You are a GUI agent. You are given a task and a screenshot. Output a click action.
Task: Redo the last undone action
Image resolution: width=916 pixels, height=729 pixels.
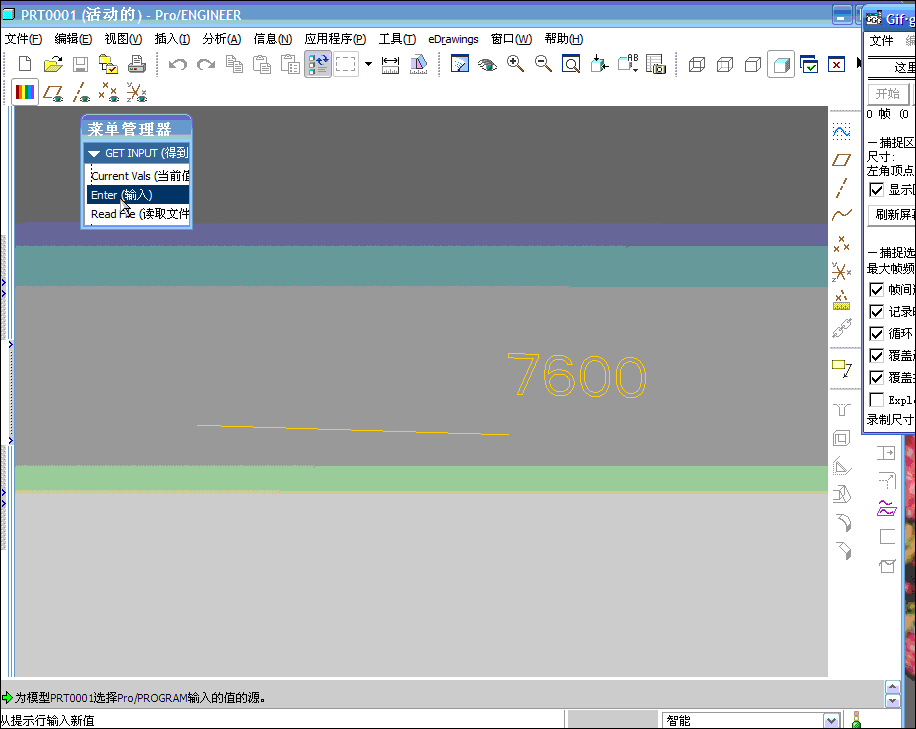tap(206, 64)
